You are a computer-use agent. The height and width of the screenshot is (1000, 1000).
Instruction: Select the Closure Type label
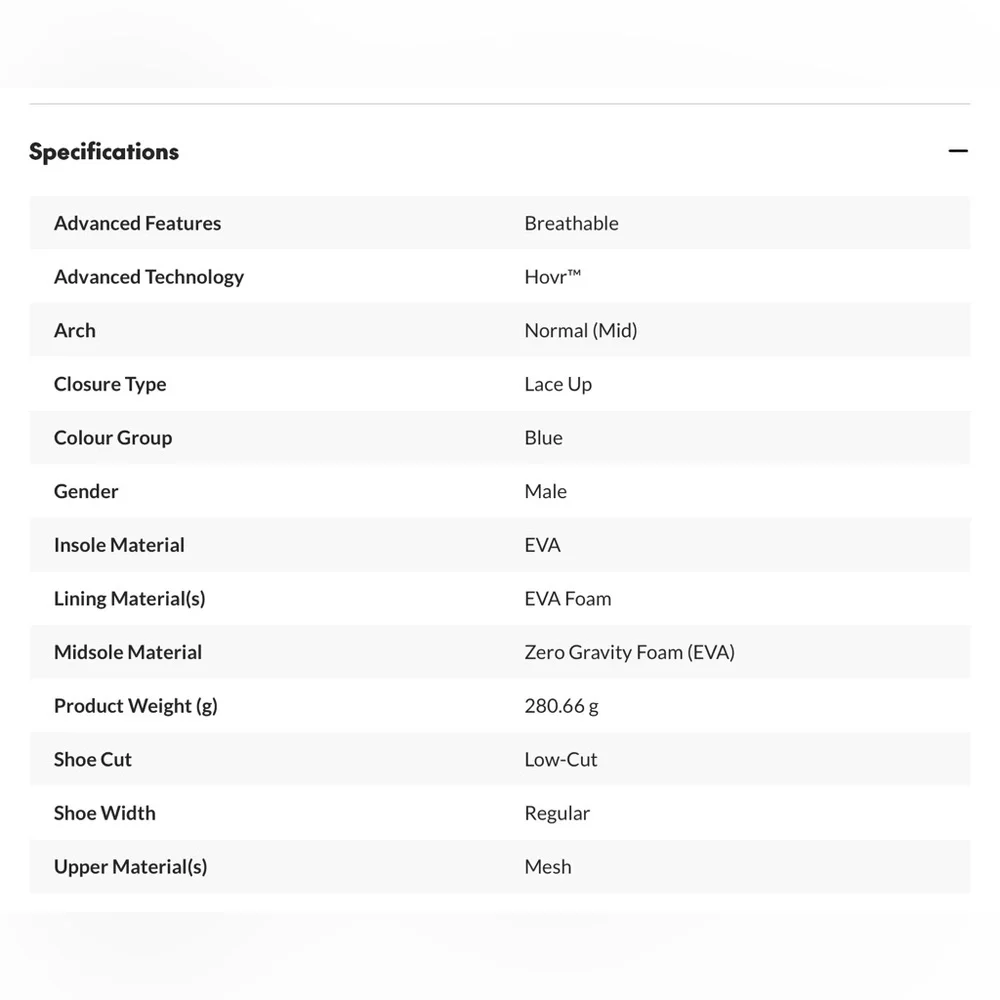(x=110, y=384)
